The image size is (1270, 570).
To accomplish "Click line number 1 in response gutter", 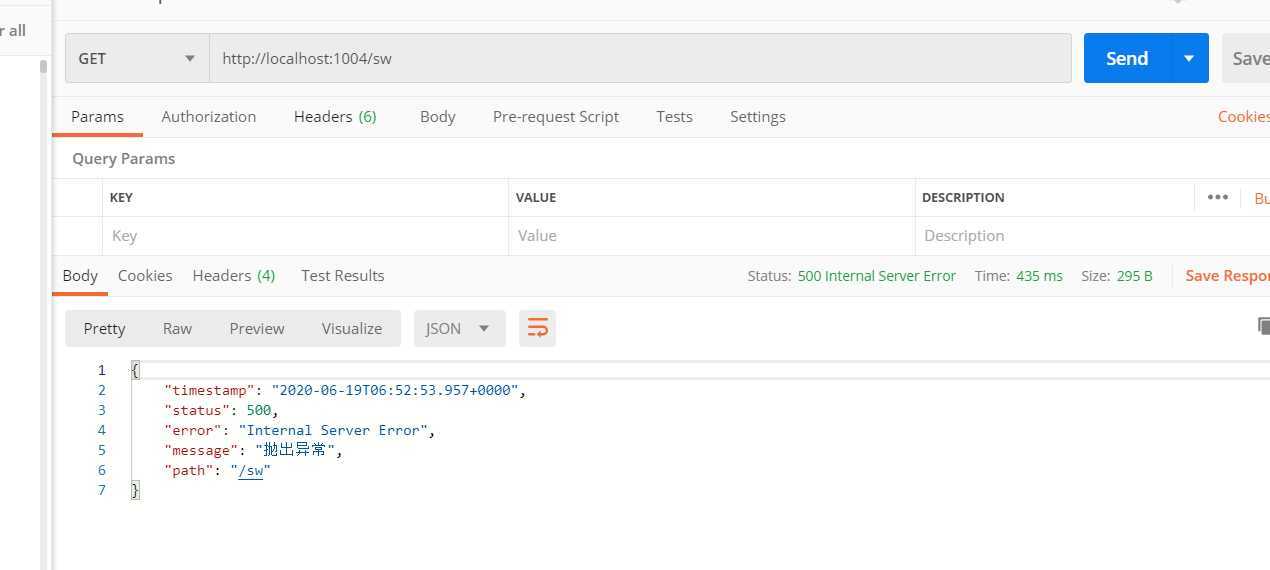I will [101, 370].
